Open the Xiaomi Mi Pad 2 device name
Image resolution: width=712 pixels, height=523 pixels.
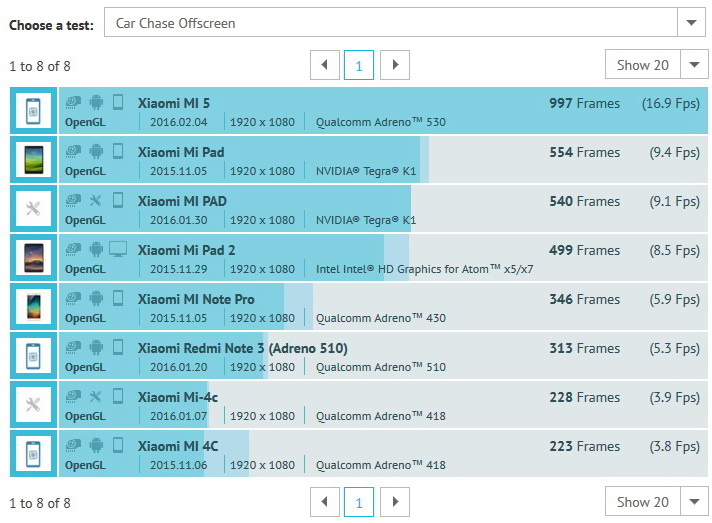coord(187,250)
